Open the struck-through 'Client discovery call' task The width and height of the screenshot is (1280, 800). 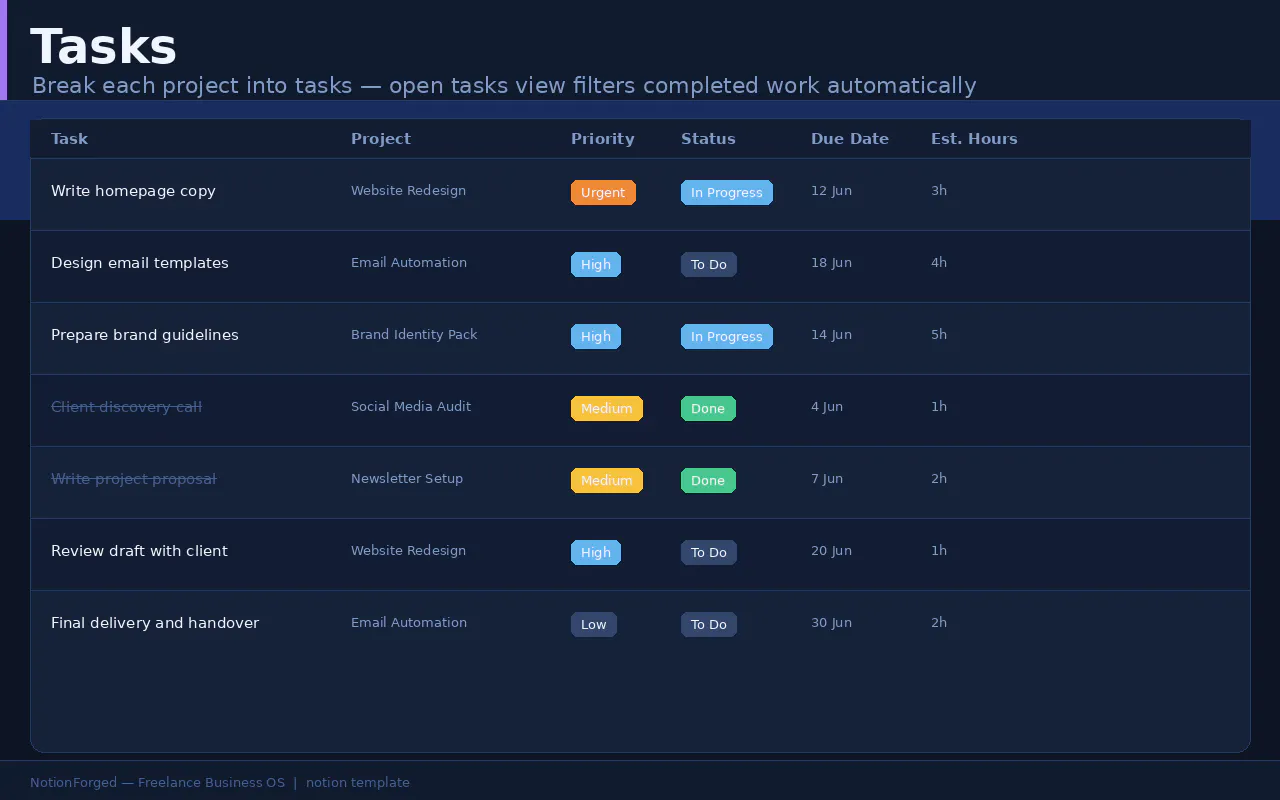click(126, 407)
